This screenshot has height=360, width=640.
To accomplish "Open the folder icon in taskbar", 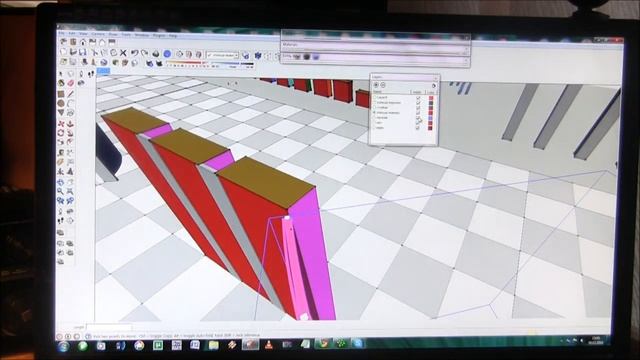I will coord(213,345).
